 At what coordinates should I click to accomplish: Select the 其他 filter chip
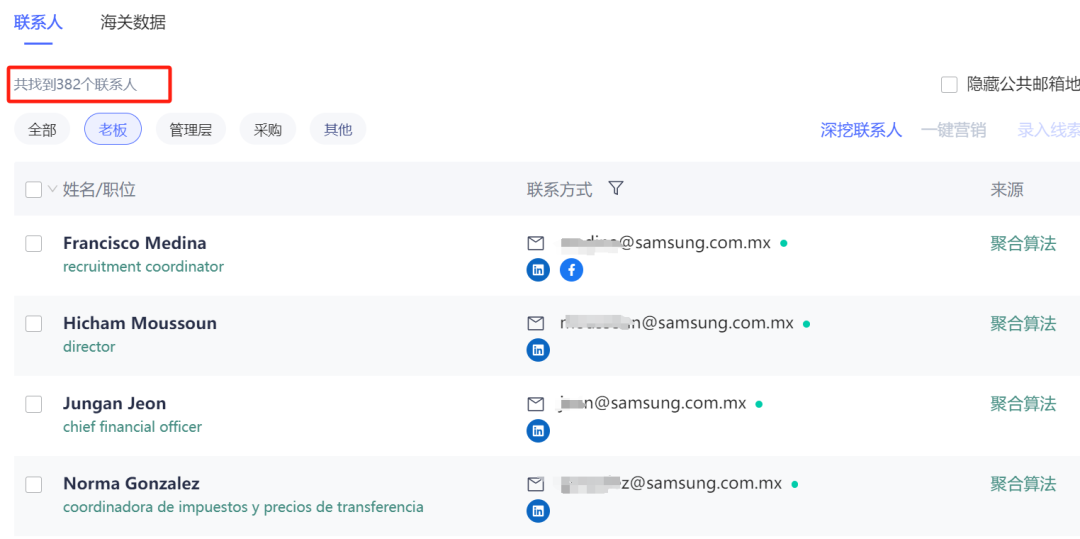coord(338,129)
